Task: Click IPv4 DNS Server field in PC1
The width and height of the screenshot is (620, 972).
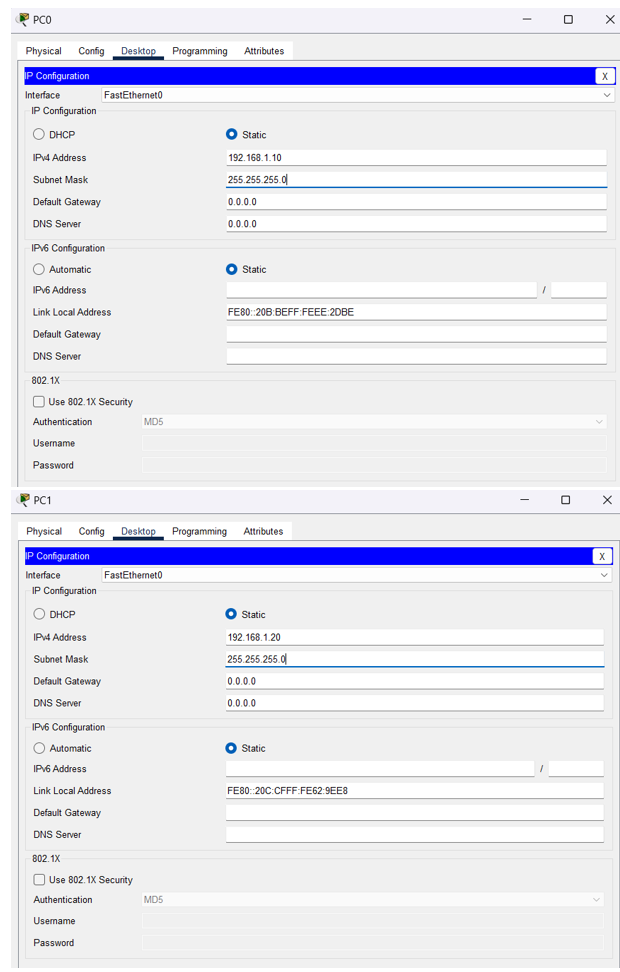Action: (x=415, y=703)
